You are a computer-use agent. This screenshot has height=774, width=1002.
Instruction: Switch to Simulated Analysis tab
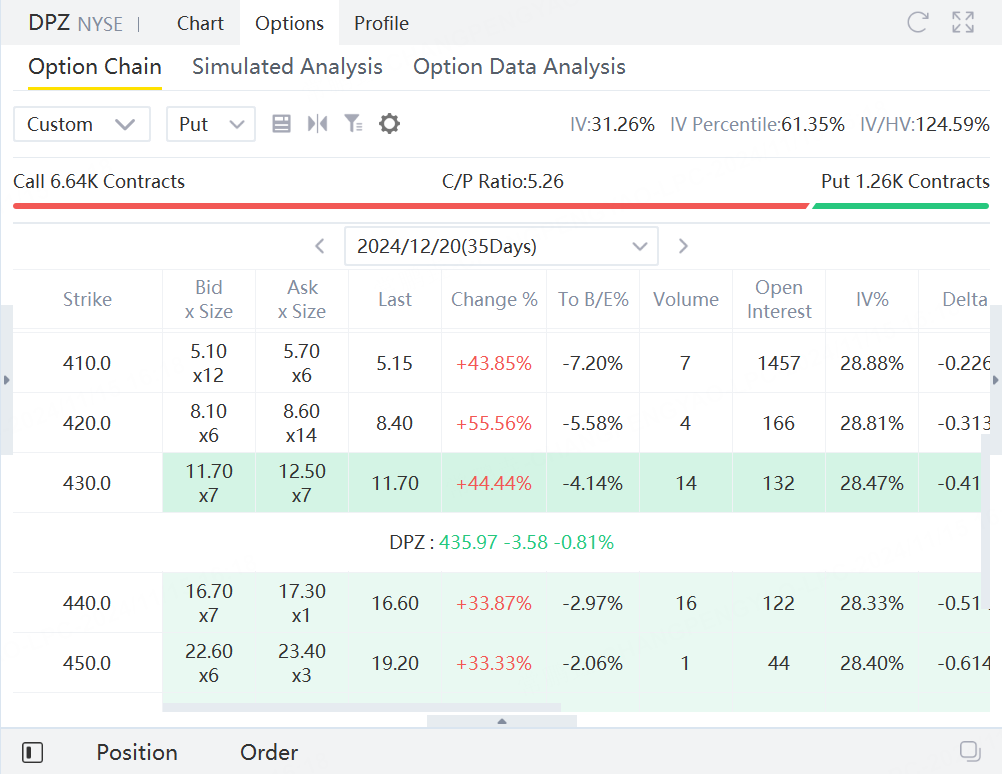tap(287, 67)
